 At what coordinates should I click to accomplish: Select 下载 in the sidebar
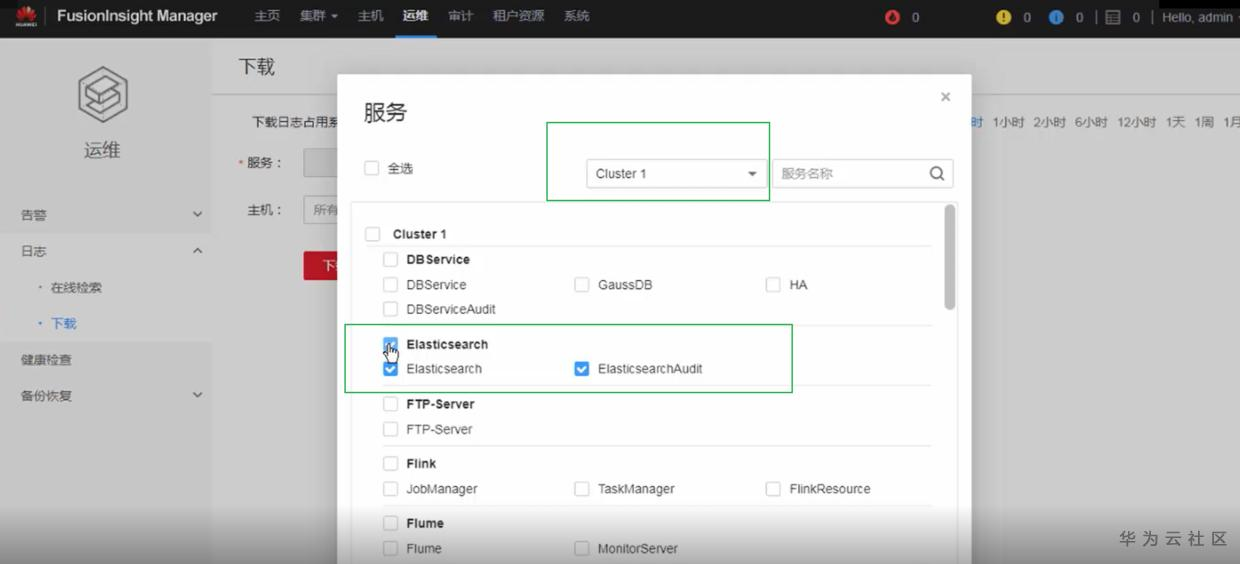[63, 324]
